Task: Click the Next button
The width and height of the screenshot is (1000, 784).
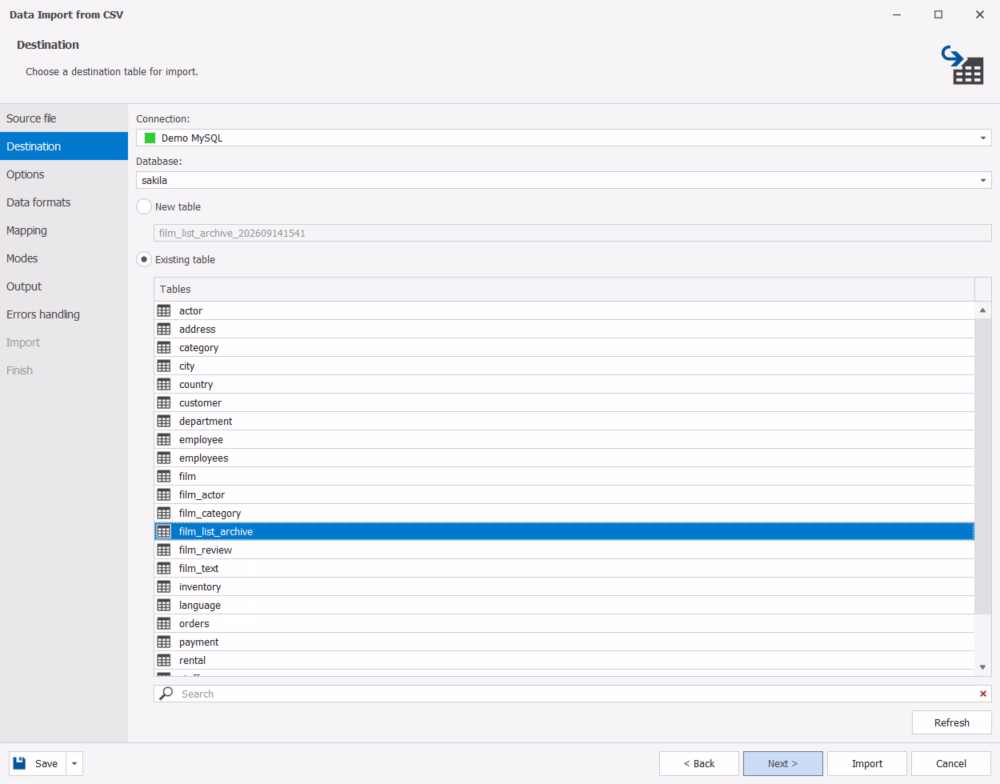Action: tap(783, 764)
